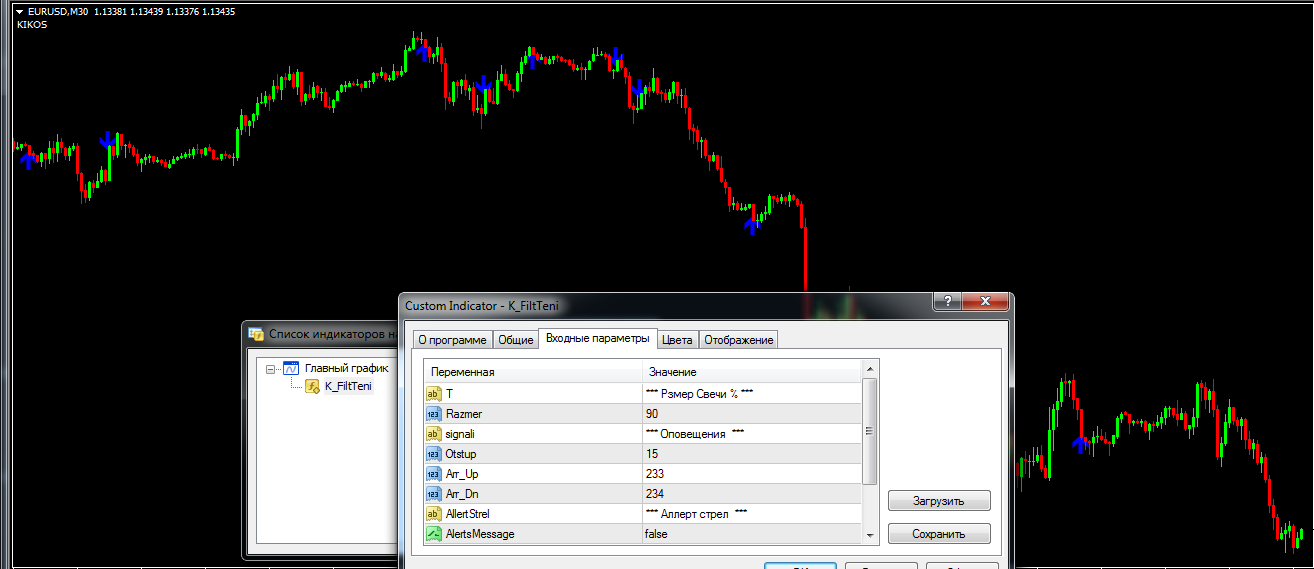The width and height of the screenshot is (1314, 569).
Task: Click the string icon beside variable T
Action: tap(433, 394)
